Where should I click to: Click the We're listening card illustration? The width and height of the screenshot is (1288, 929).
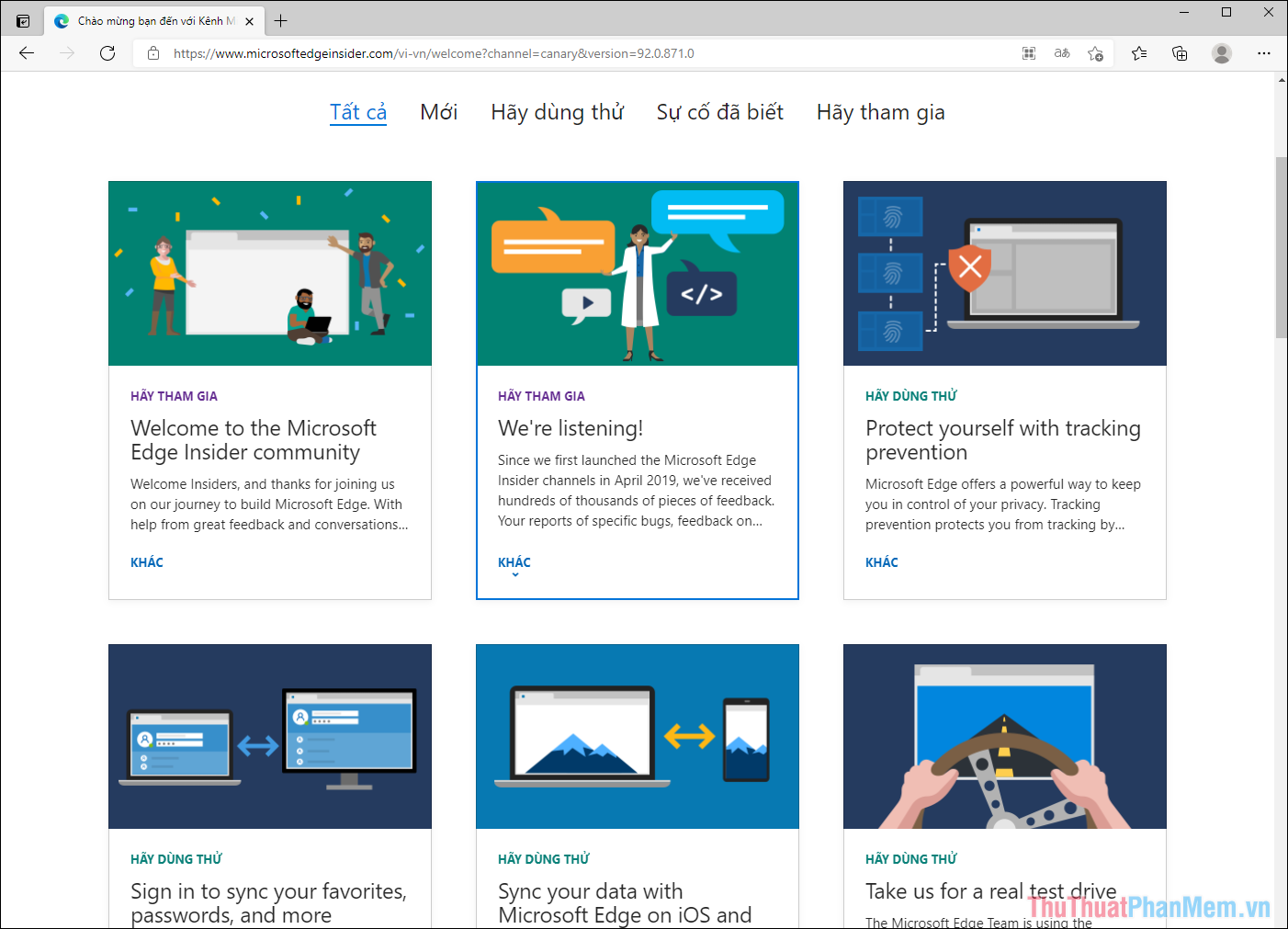(638, 274)
